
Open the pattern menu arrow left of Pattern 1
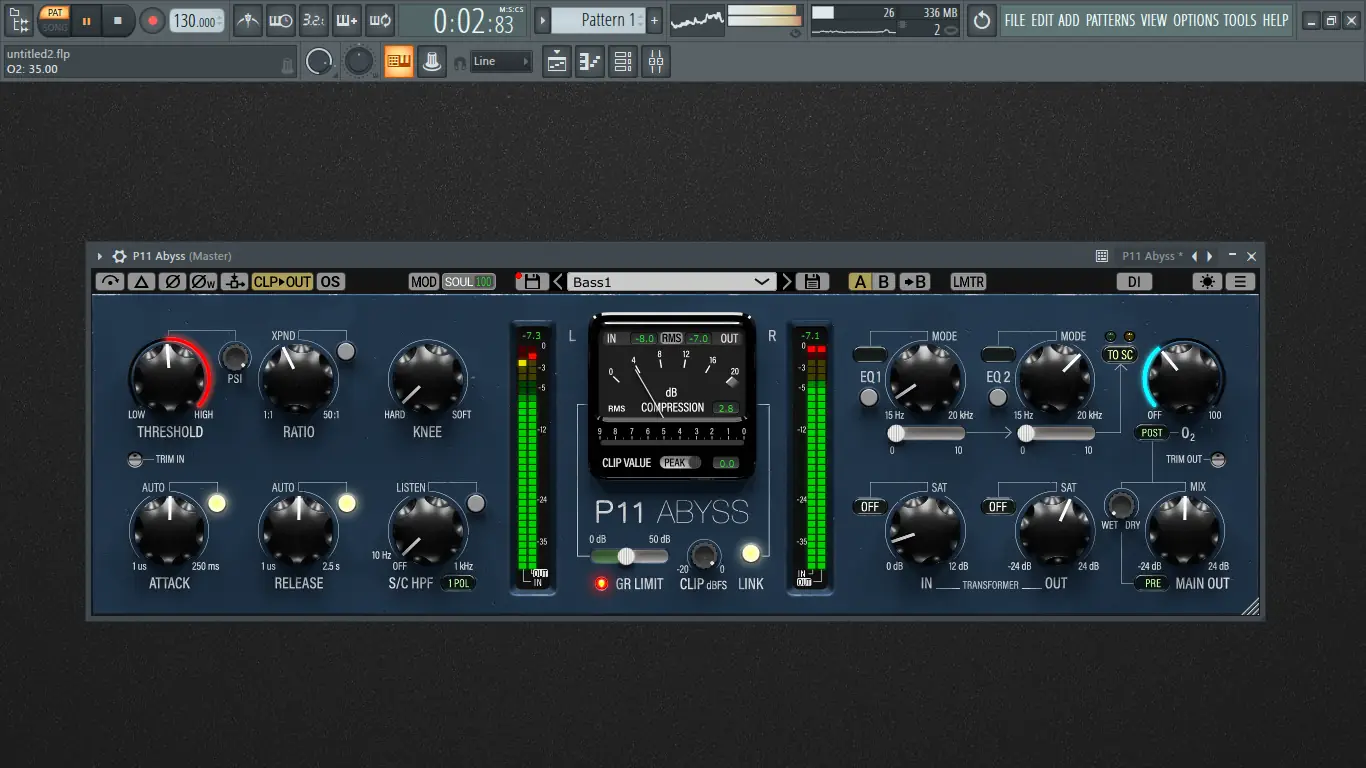tap(542, 20)
